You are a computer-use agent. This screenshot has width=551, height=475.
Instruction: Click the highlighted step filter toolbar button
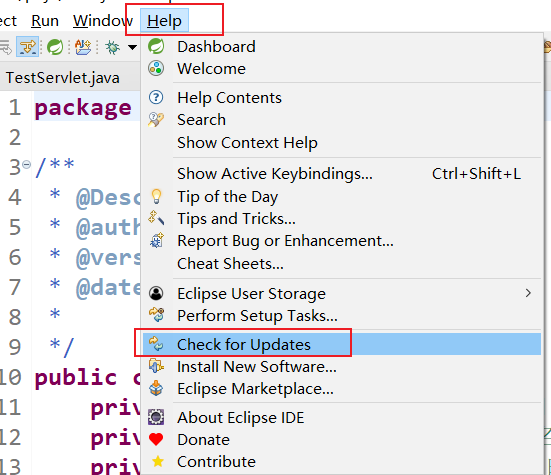pyautogui.click(x=27, y=47)
